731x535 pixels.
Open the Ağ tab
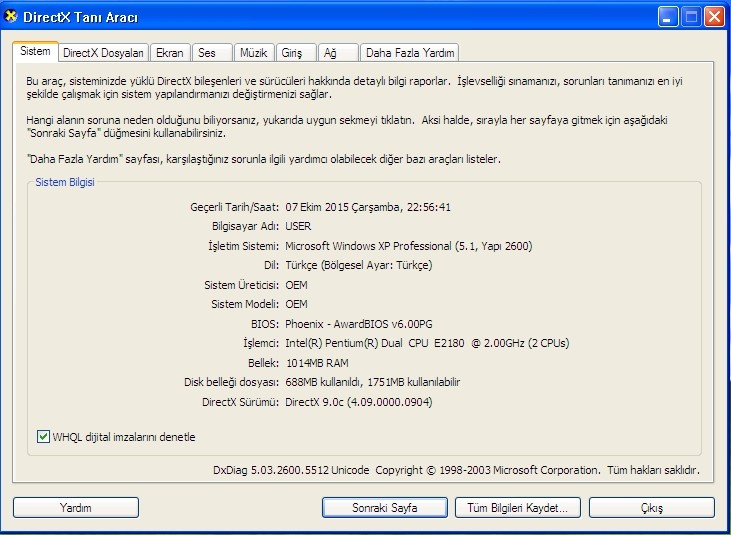point(338,53)
